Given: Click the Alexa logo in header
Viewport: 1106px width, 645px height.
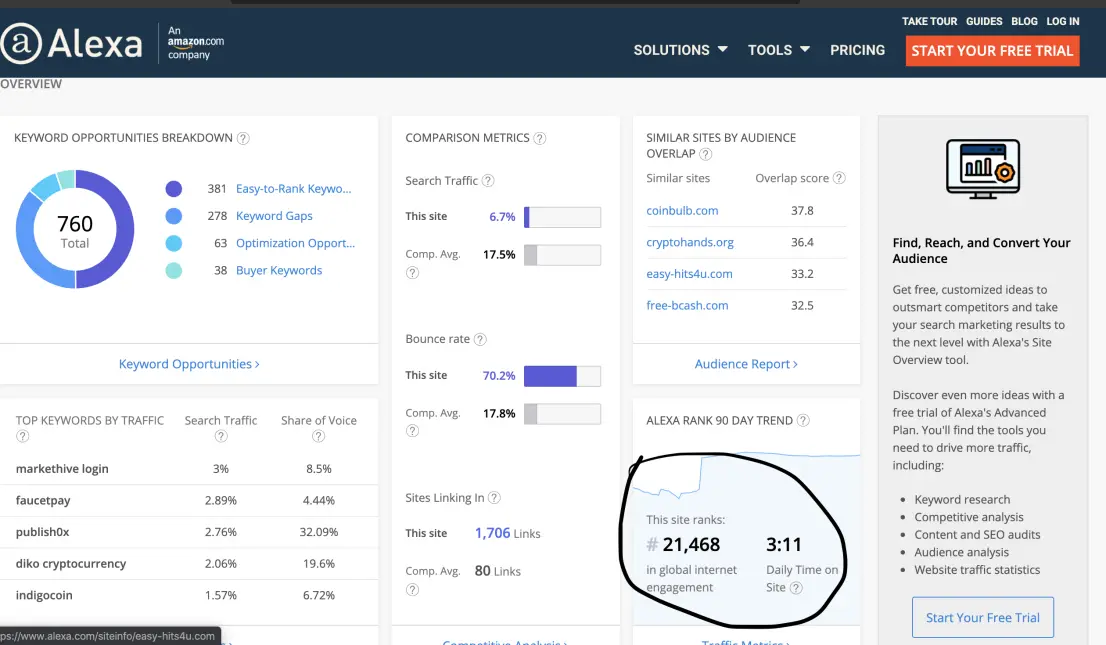Looking at the screenshot, I should click(71, 43).
